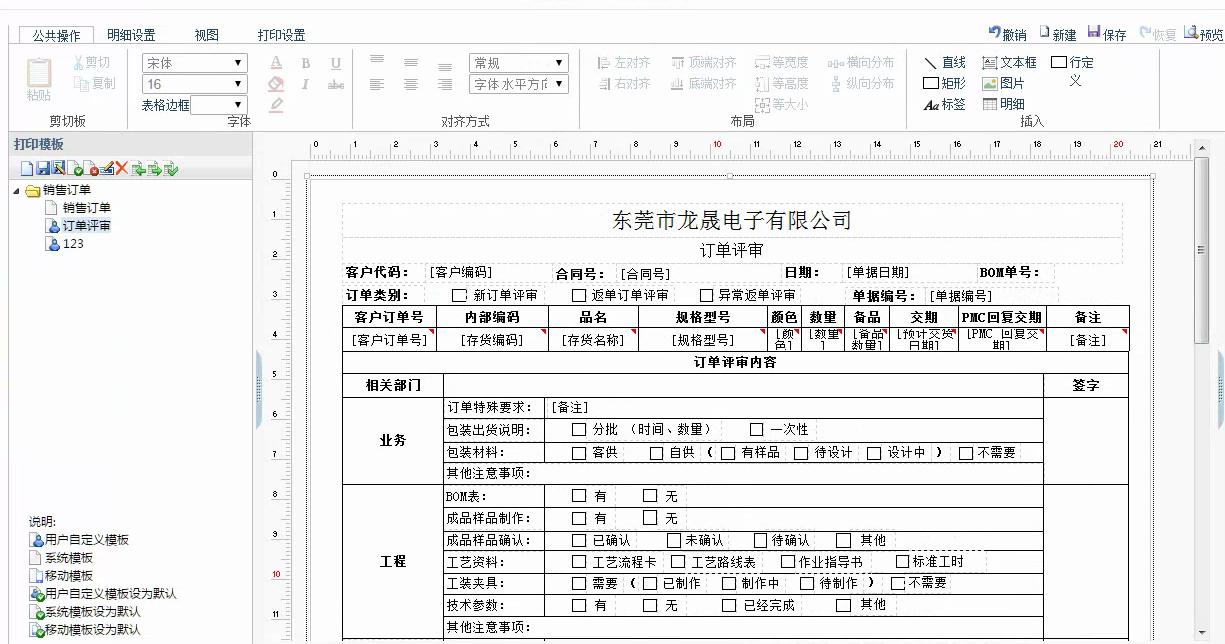Screen dimensions: 1225x644
Task: Select the 订单评审 template in tree
Action: (87, 226)
